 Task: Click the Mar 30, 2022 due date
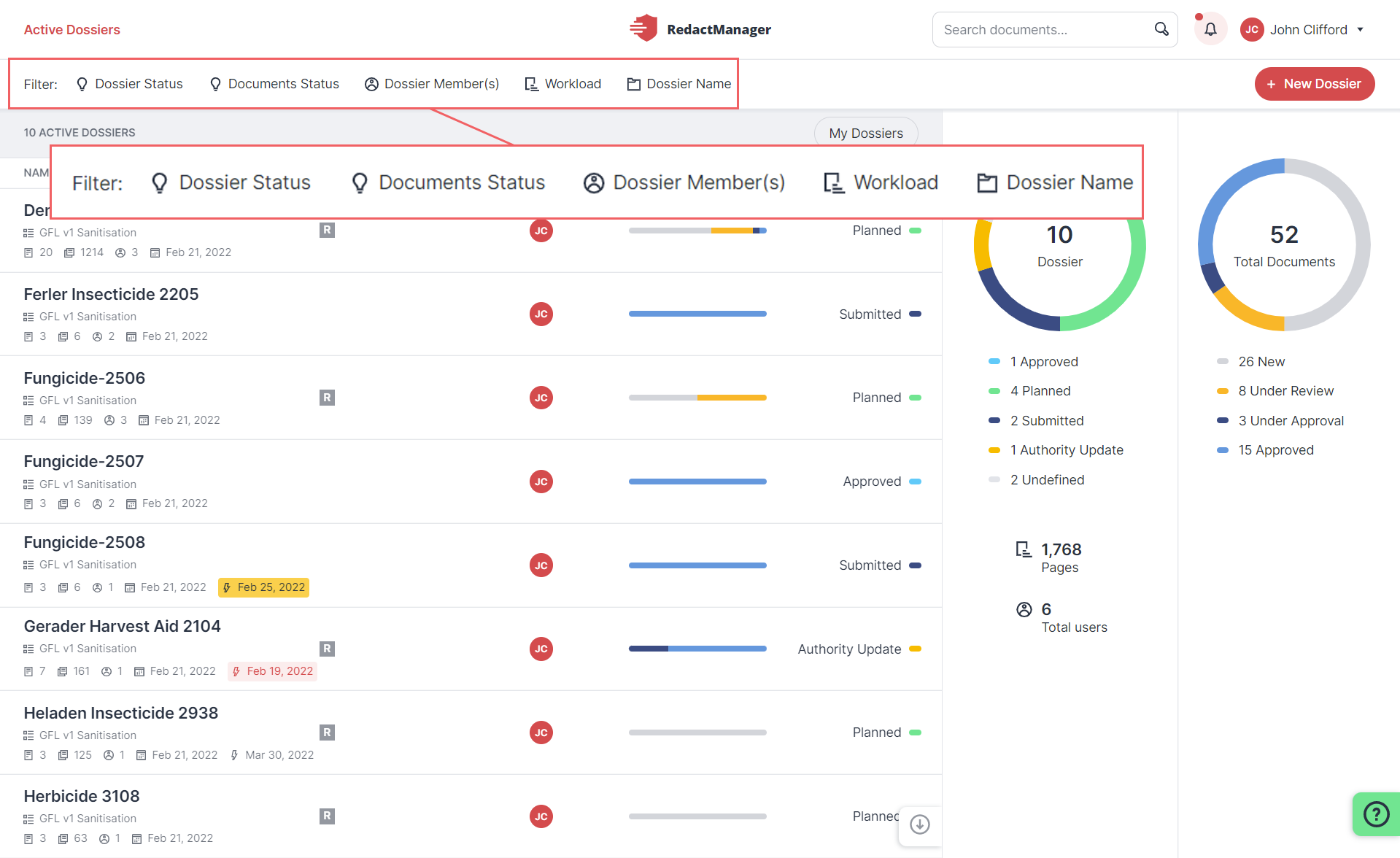click(272, 755)
